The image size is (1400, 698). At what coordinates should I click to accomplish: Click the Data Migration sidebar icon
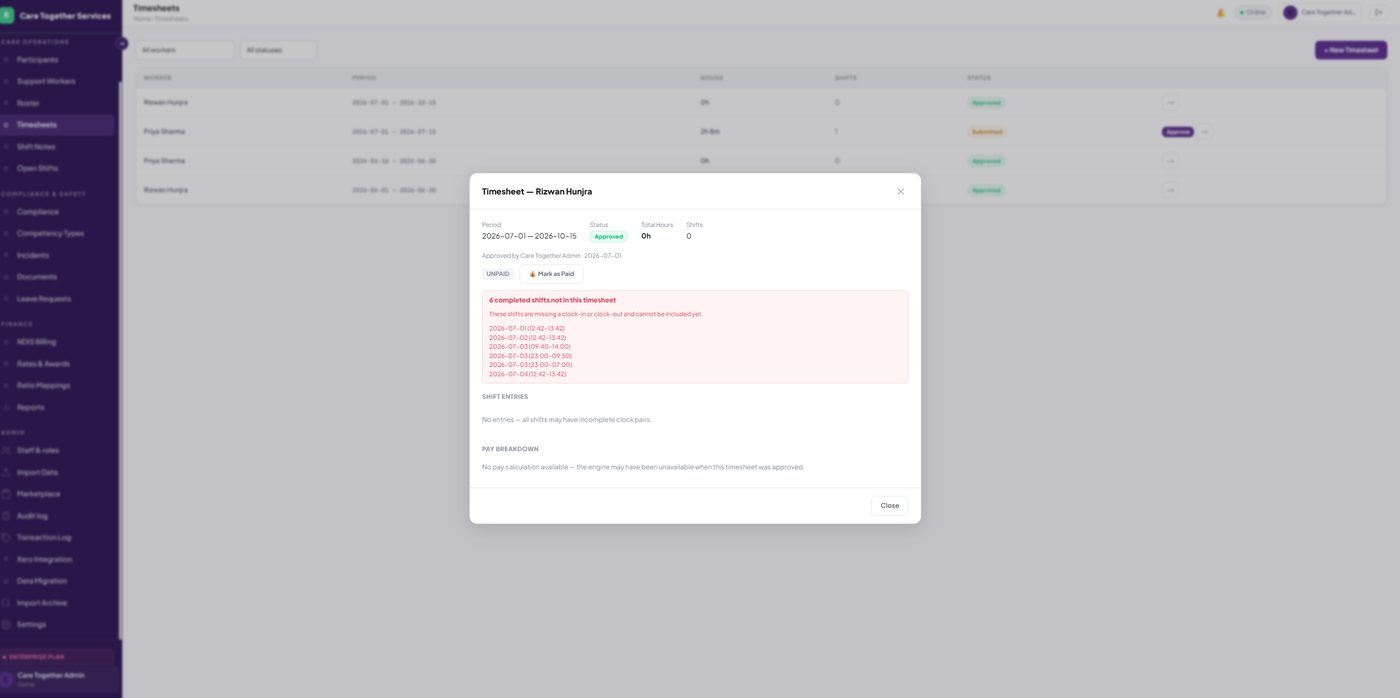6,581
